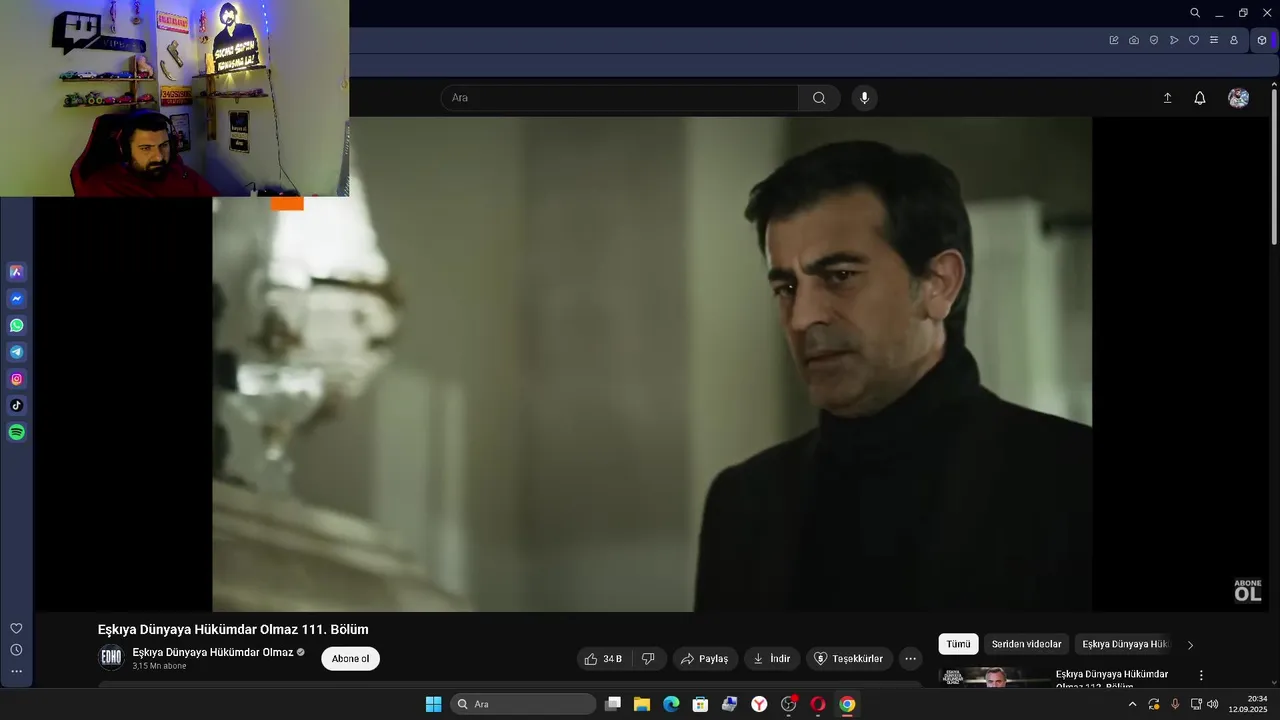Click the ABONE OL watermark in video
This screenshot has height=720, width=1280.
click(x=1247, y=591)
